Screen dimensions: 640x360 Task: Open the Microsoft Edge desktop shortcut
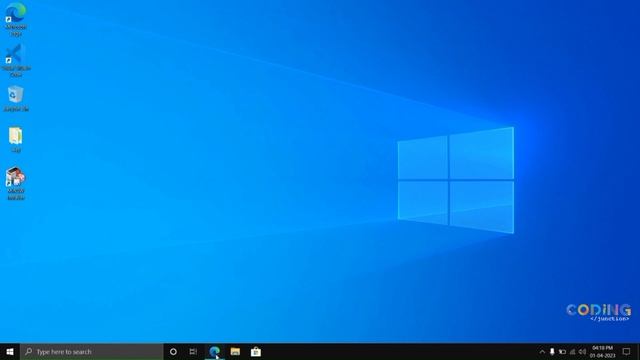16,19
